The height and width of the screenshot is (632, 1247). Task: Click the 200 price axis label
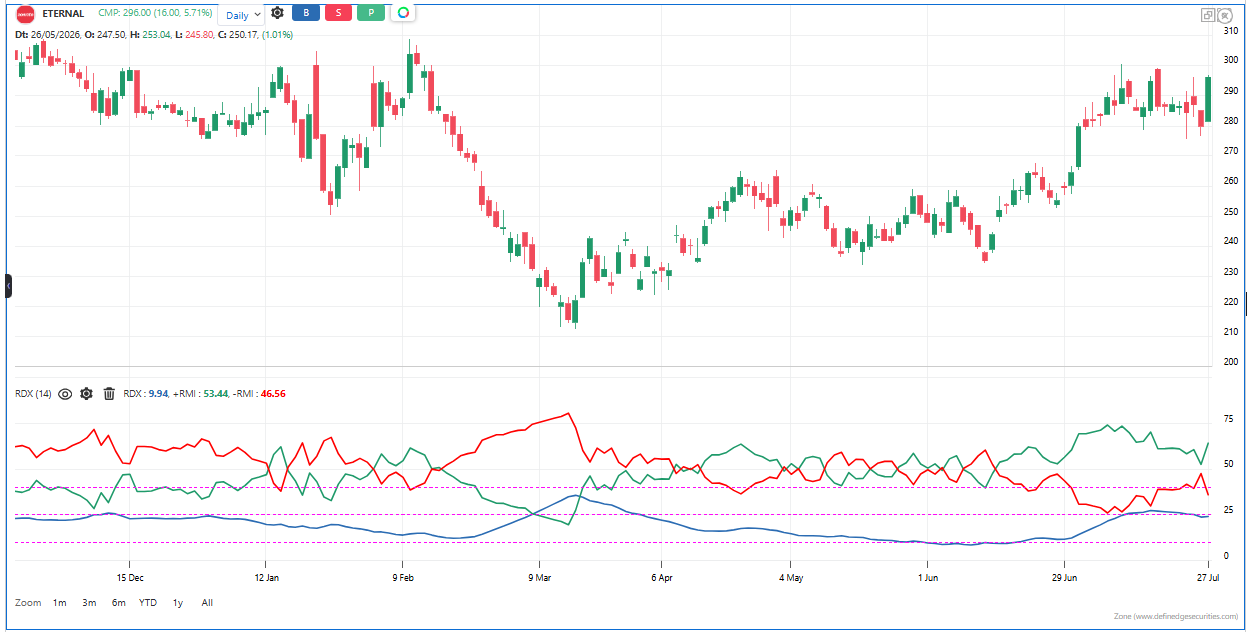1231,362
